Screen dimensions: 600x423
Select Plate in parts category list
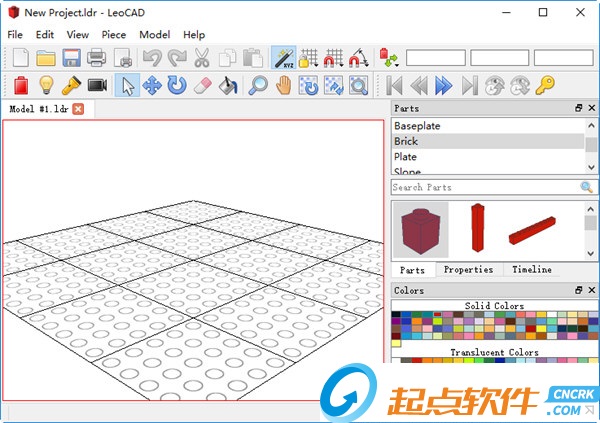488,157
